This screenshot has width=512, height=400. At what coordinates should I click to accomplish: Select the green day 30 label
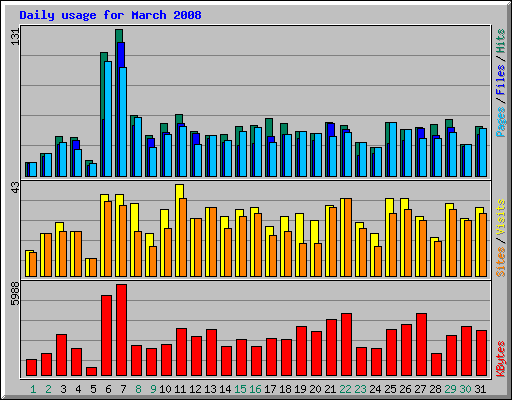tap(465, 389)
